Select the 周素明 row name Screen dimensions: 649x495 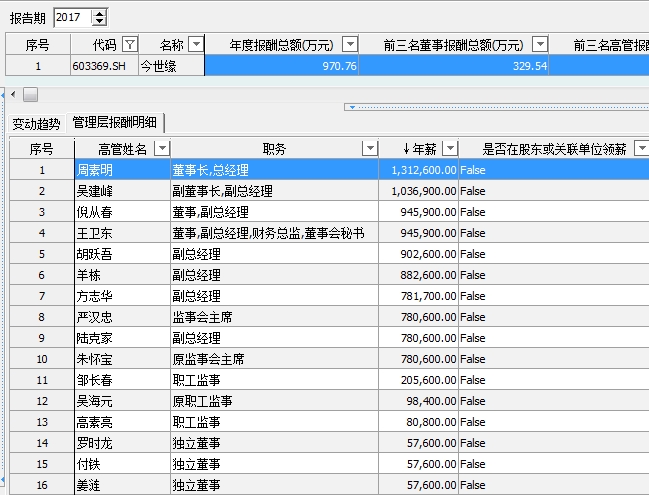123,170
